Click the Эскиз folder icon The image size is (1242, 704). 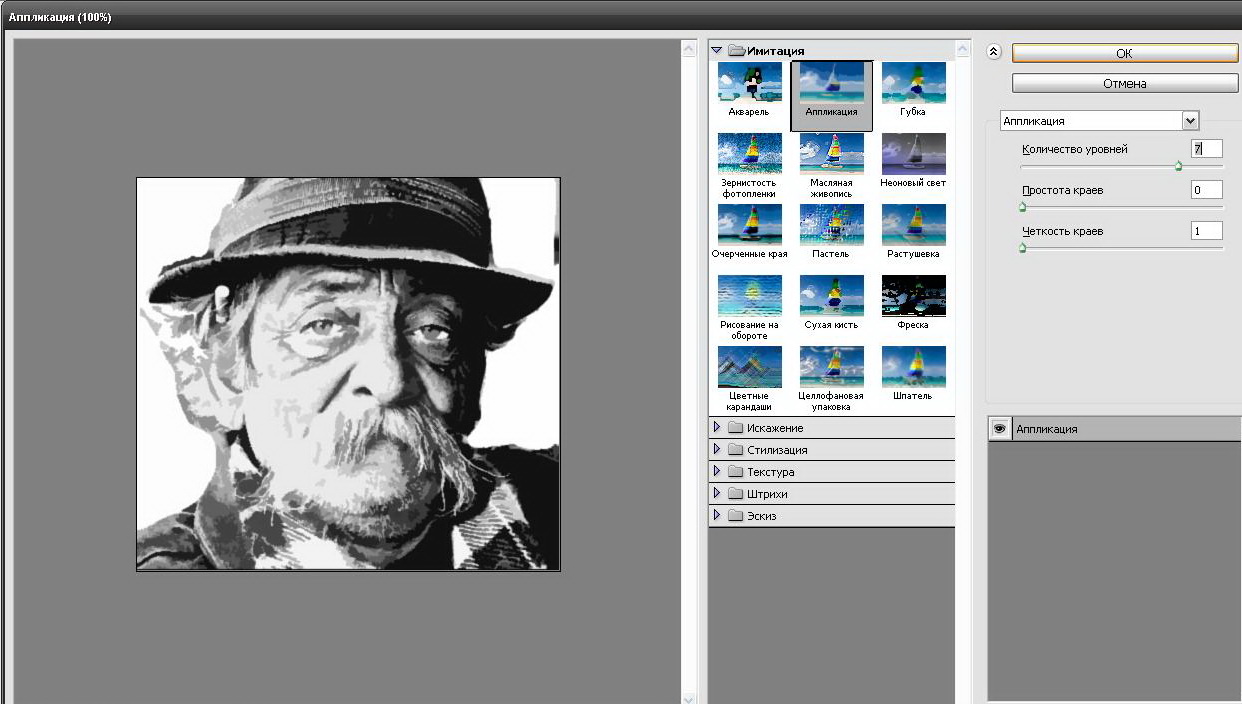[x=736, y=516]
